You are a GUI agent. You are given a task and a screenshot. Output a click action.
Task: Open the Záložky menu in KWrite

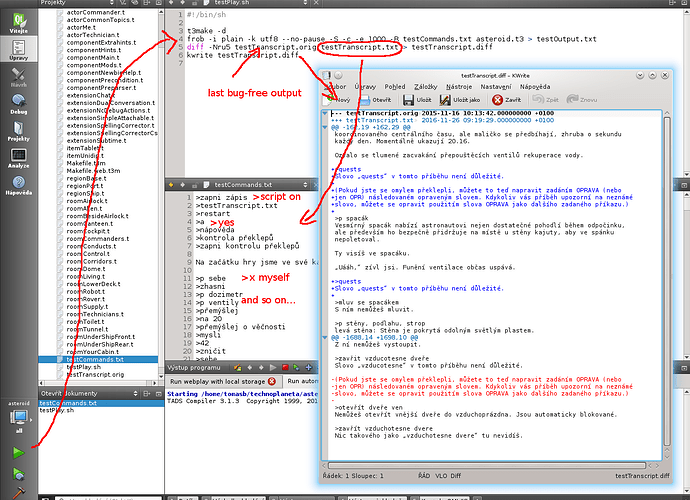tap(426, 87)
